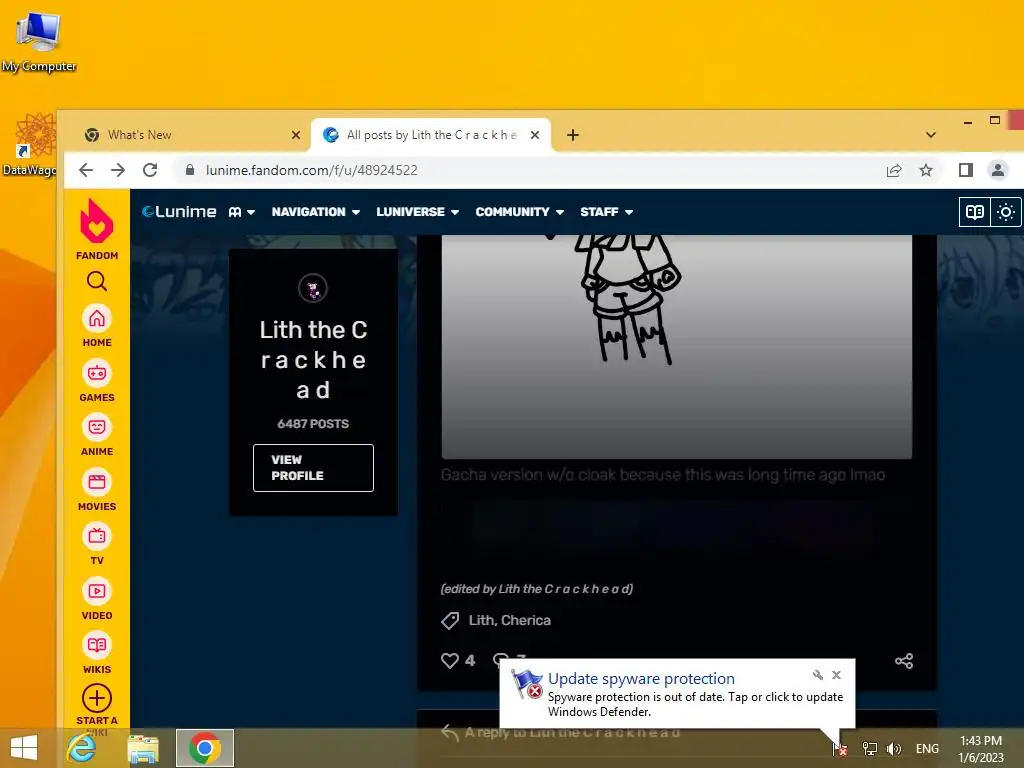Open the clock showing 1:43 PM
1024x768 pixels.
point(981,748)
